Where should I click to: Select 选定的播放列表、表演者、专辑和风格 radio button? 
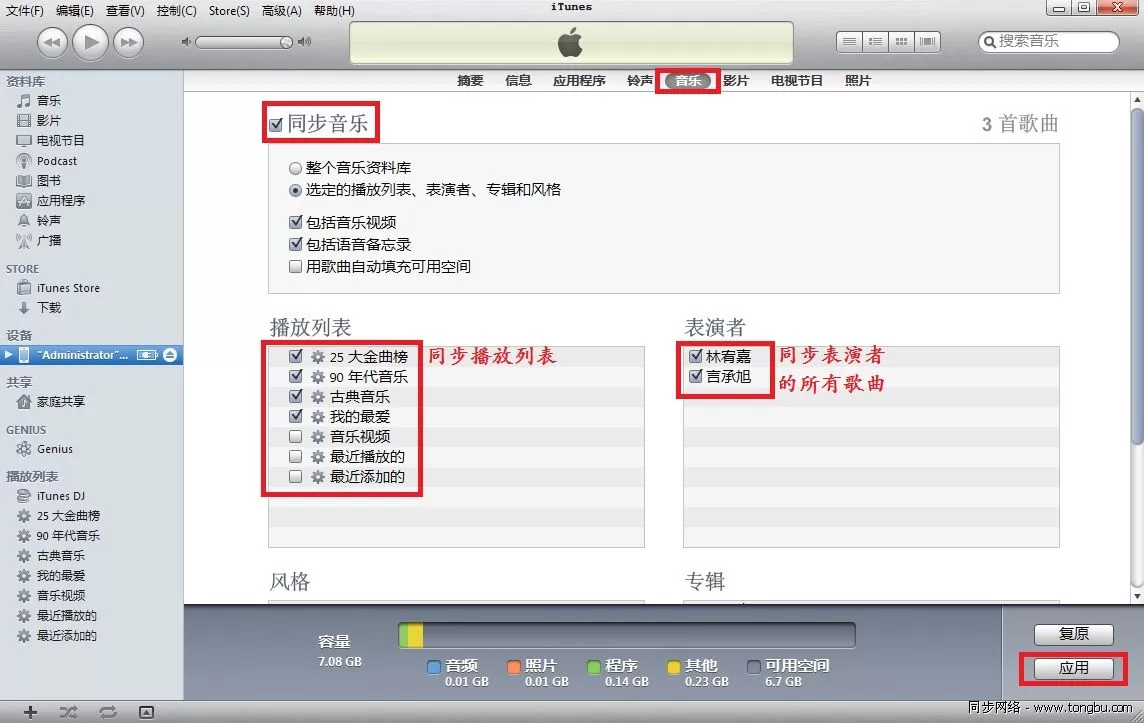pos(295,190)
